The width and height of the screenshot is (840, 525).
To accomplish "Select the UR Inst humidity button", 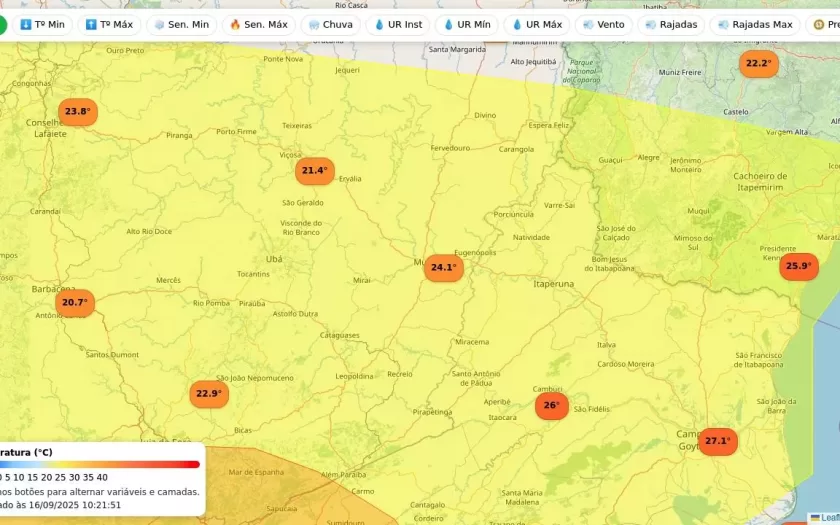I will coord(398,24).
